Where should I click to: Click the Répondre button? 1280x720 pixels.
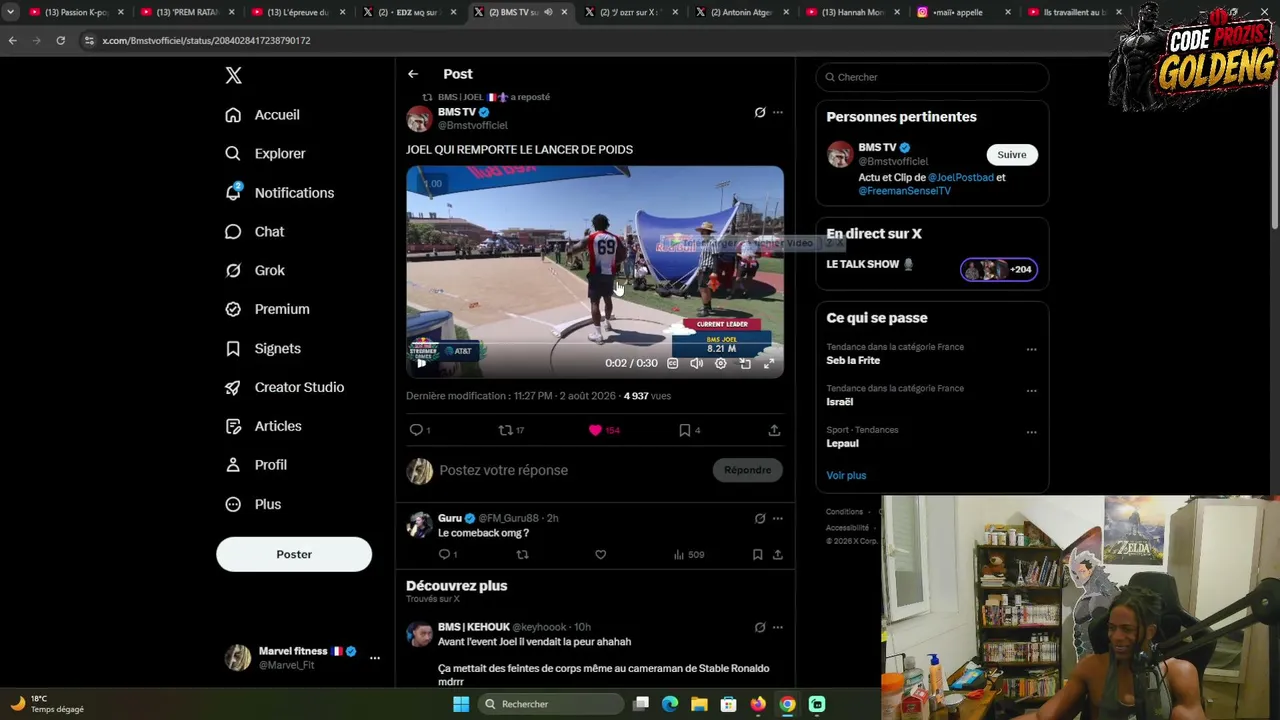point(748,470)
